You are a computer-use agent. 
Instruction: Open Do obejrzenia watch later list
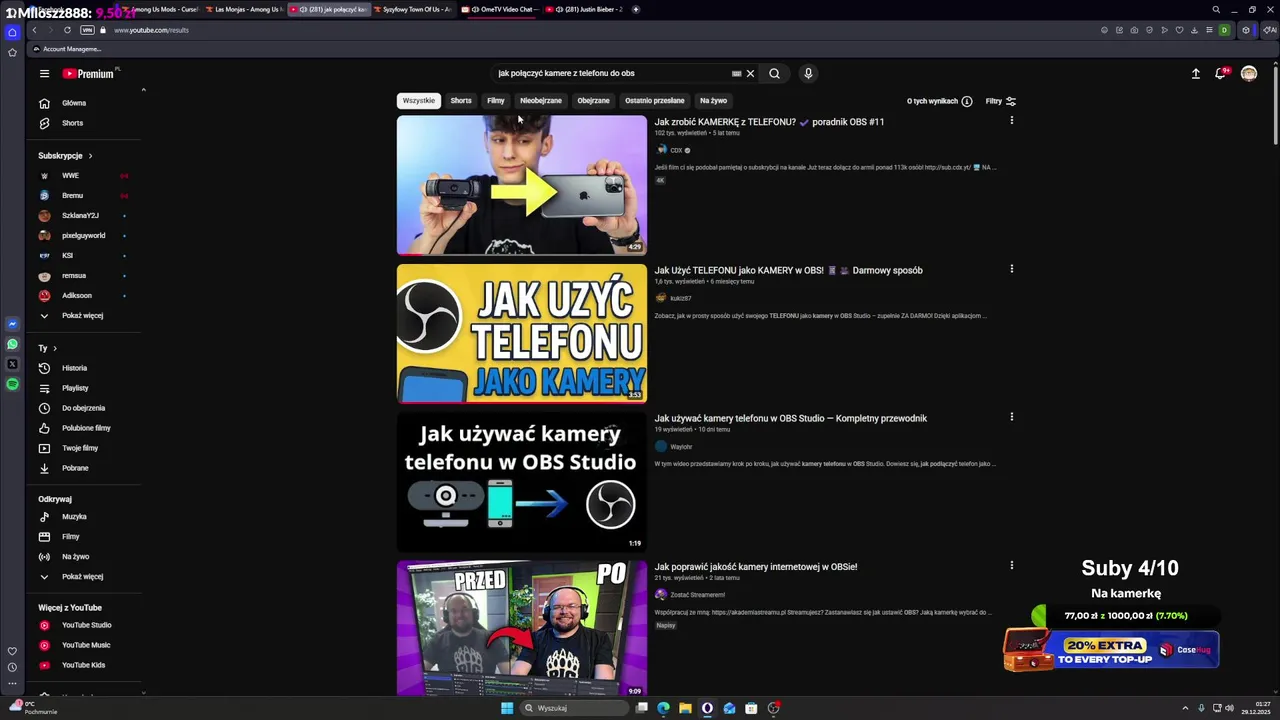tap(84, 408)
